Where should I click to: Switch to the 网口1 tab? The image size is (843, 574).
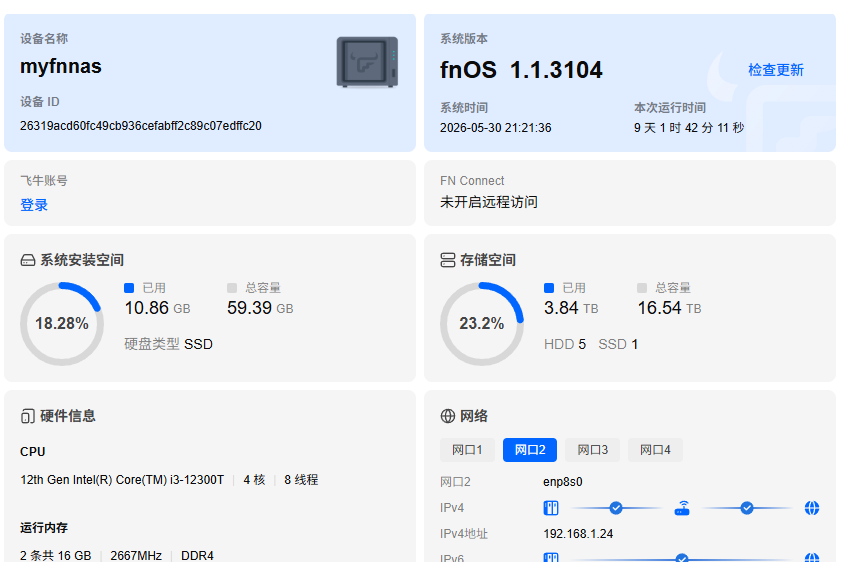pos(467,450)
